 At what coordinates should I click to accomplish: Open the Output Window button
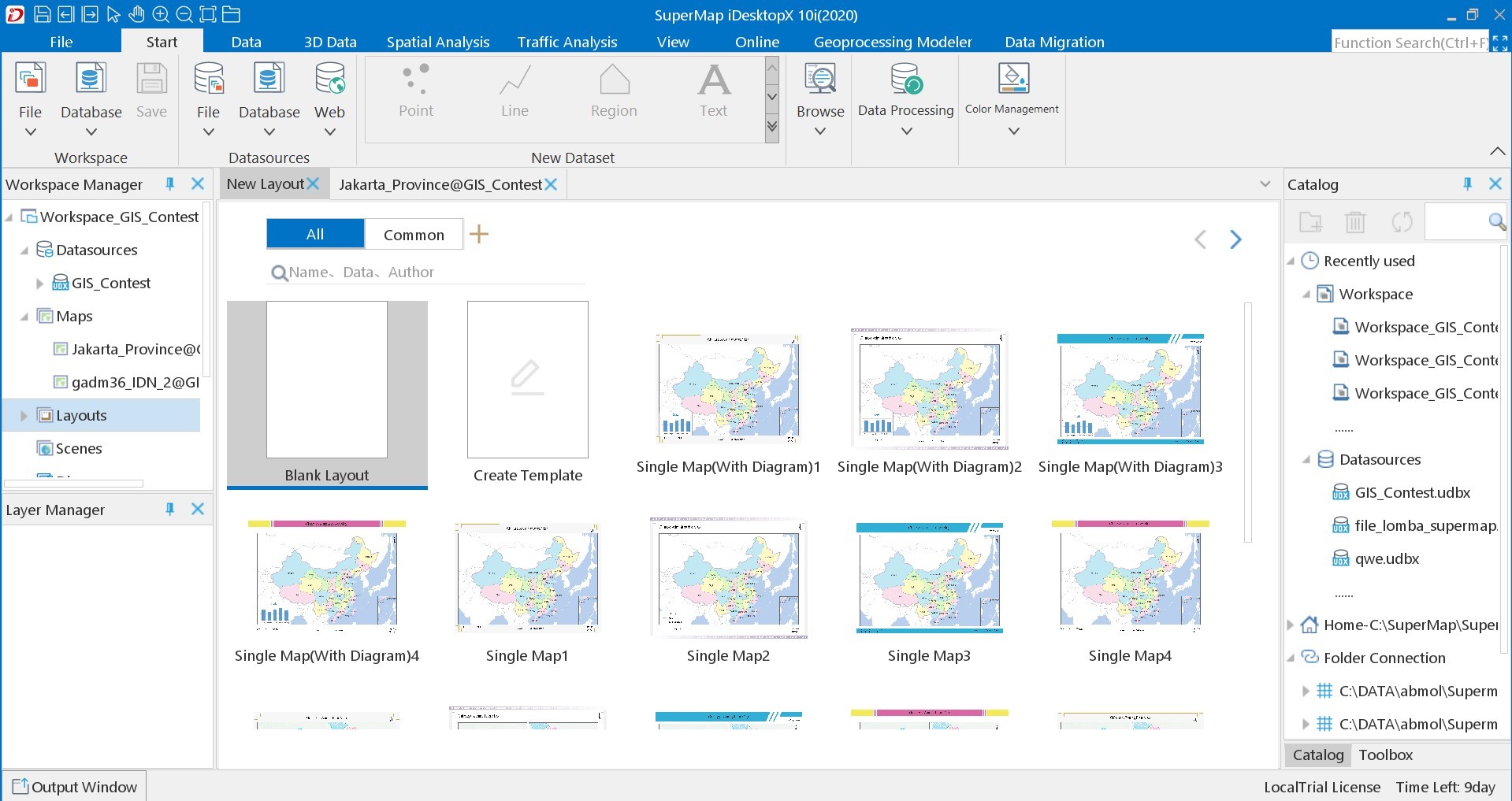(75, 786)
